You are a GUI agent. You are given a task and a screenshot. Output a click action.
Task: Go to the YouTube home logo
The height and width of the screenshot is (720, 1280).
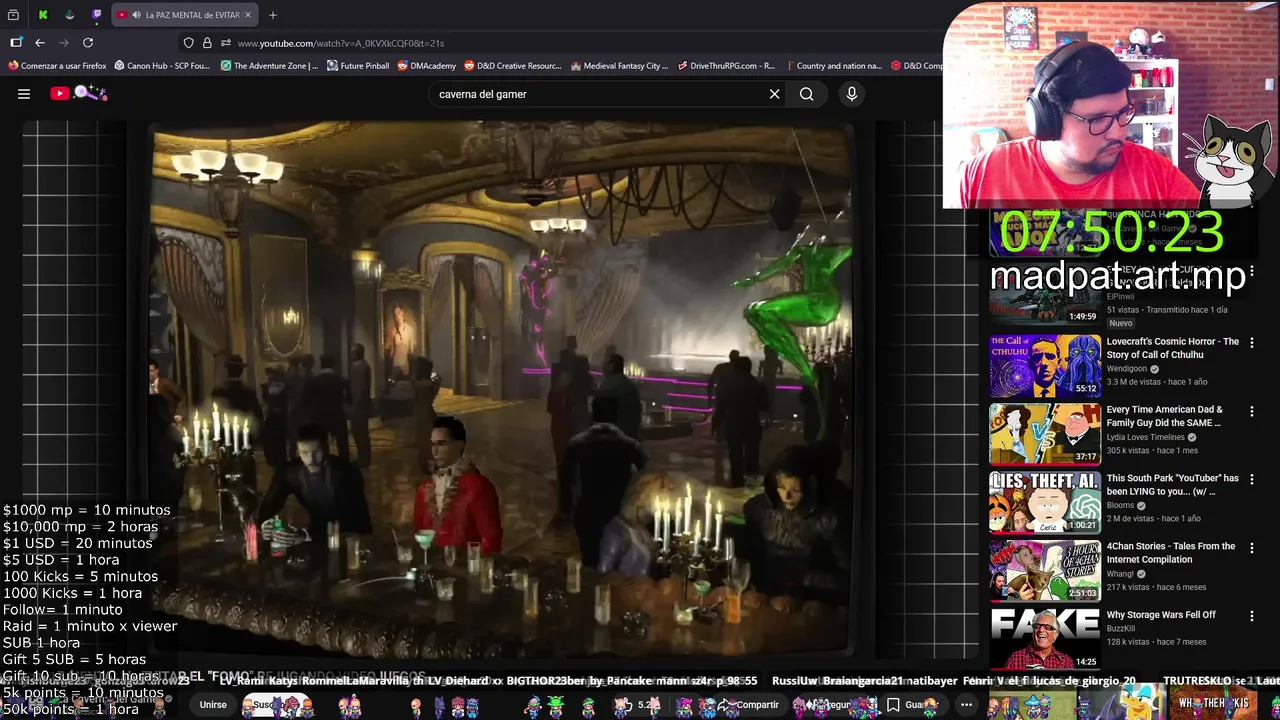pyautogui.click(x=79, y=93)
